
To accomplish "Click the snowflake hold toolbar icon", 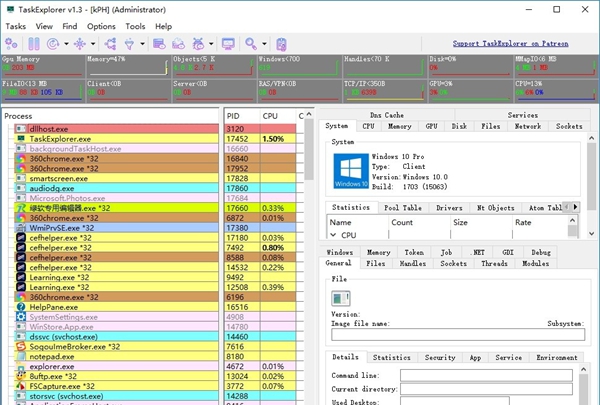I will click(80, 44).
